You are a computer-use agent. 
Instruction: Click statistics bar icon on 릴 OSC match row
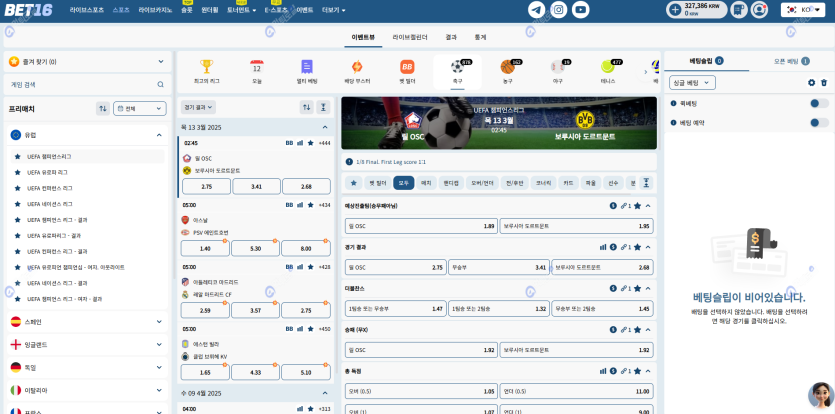[x=300, y=143]
